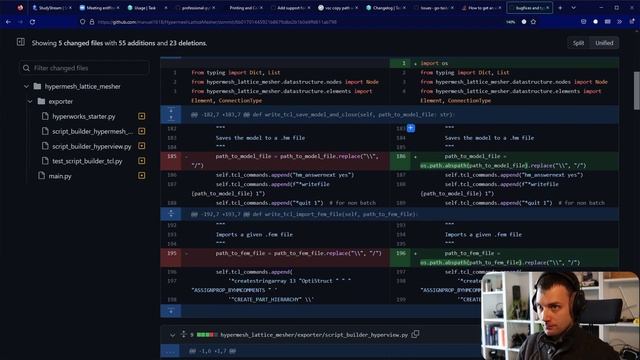
Task: Focus the Filter changed files field
Action: click(x=84, y=68)
